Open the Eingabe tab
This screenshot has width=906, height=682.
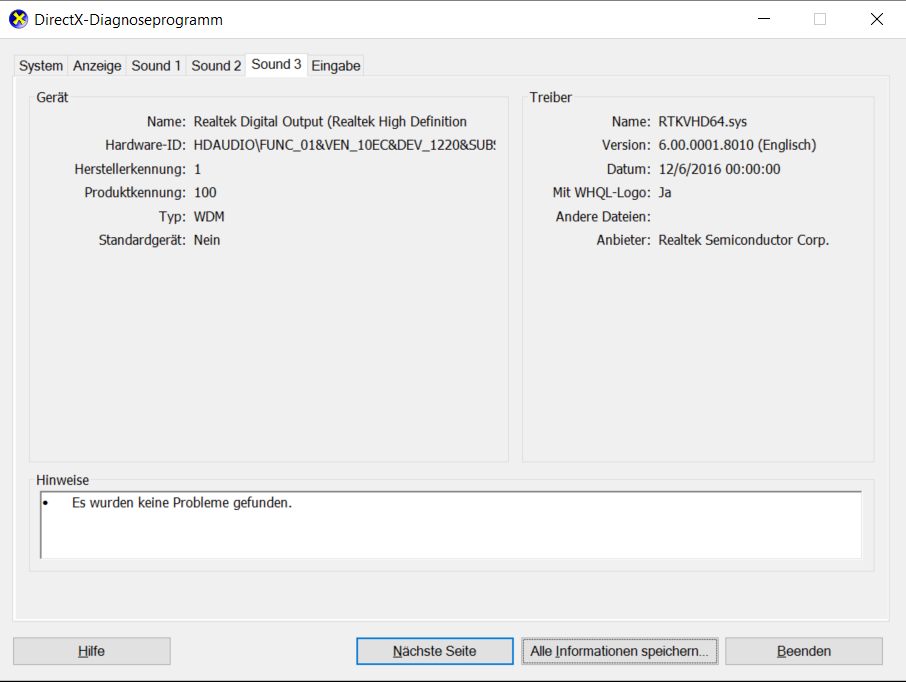tap(335, 66)
